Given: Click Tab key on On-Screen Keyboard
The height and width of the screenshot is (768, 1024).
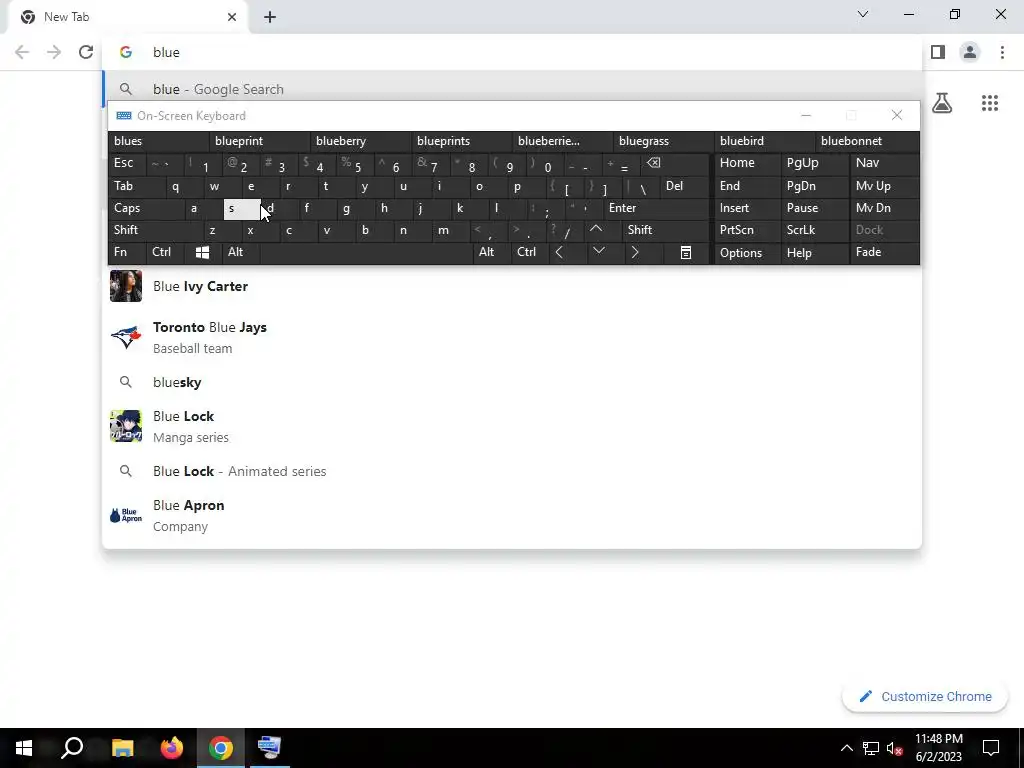Looking at the screenshot, I should (x=136, y=186).
